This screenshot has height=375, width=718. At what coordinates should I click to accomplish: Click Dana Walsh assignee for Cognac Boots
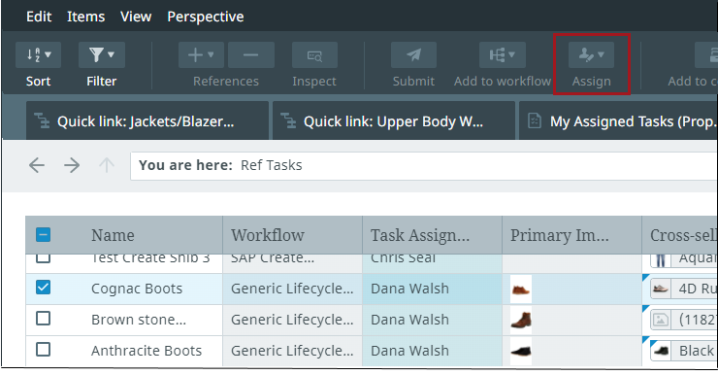click(410, 288)
